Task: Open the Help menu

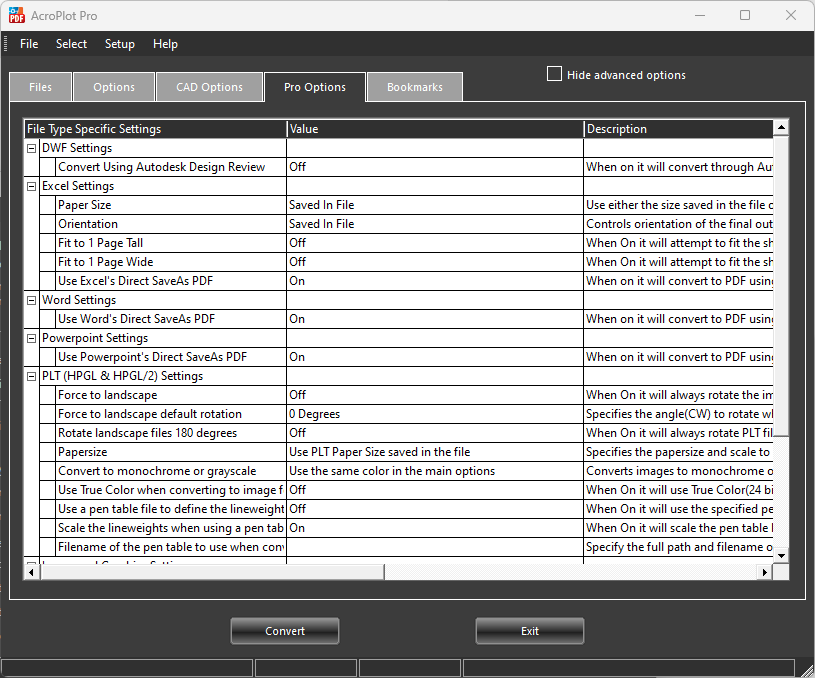Action: point(165,44)
